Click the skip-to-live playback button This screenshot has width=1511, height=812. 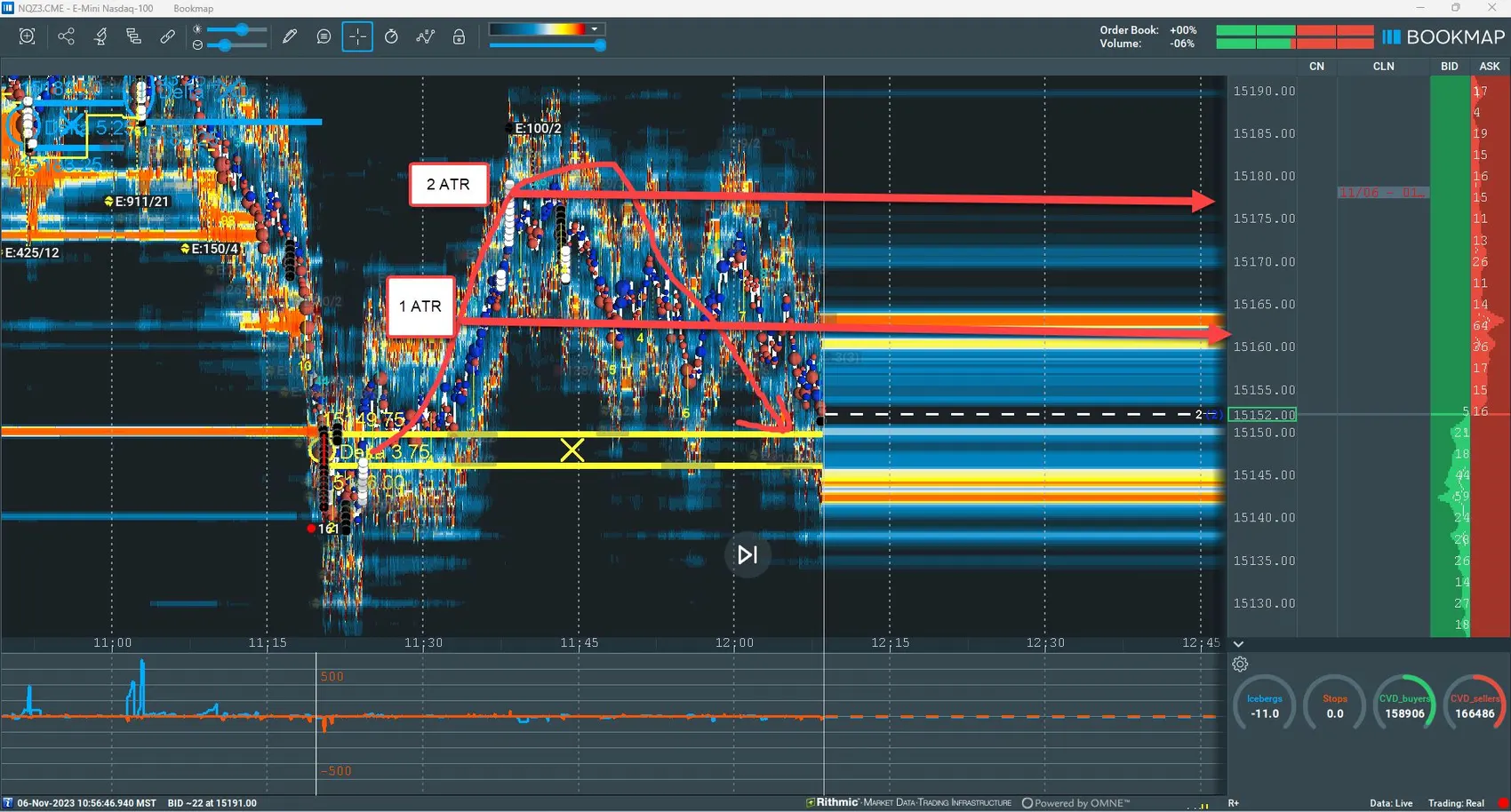click(748, 555)
